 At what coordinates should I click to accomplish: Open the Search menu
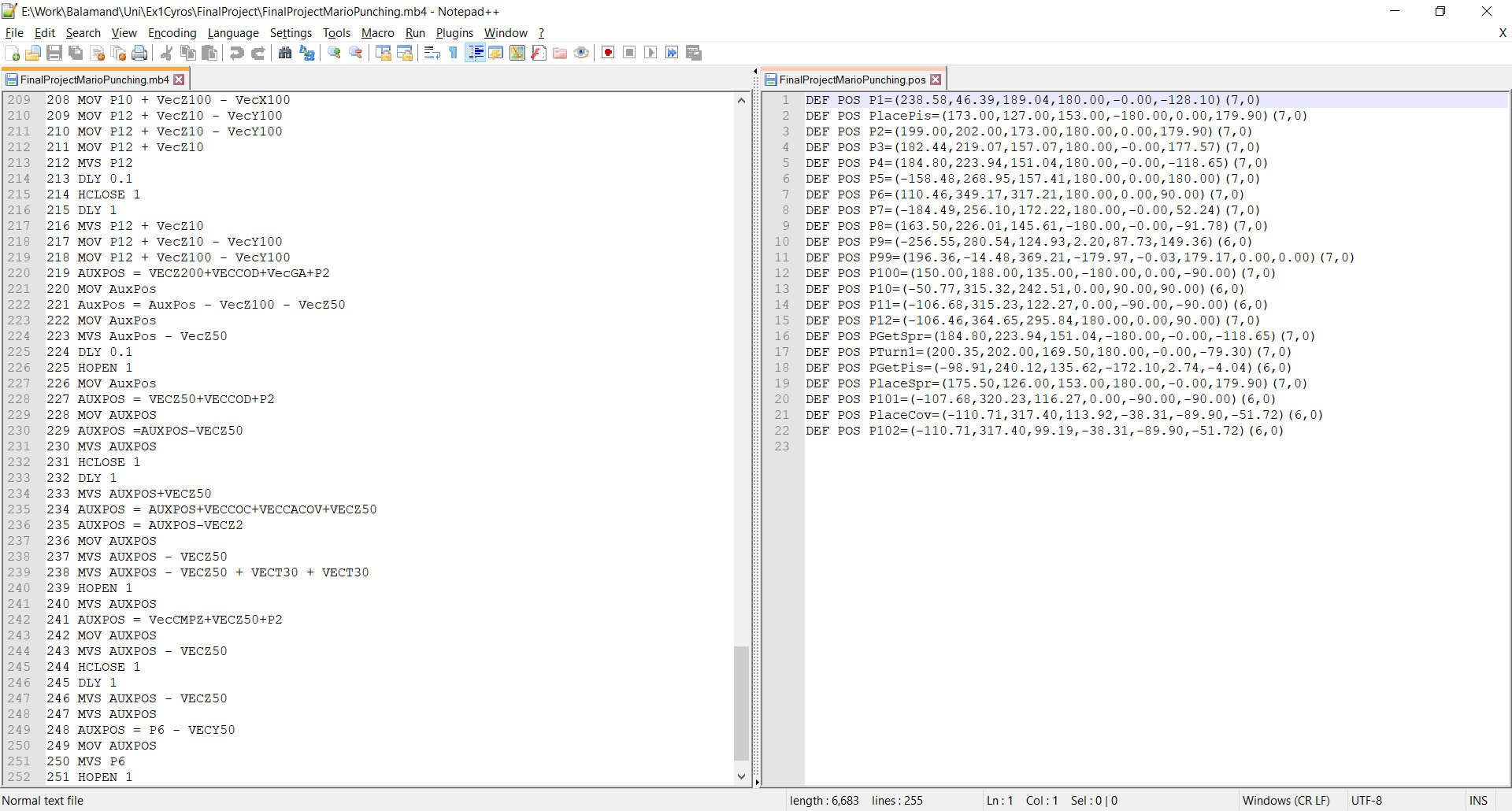click(x=83, y=33)
